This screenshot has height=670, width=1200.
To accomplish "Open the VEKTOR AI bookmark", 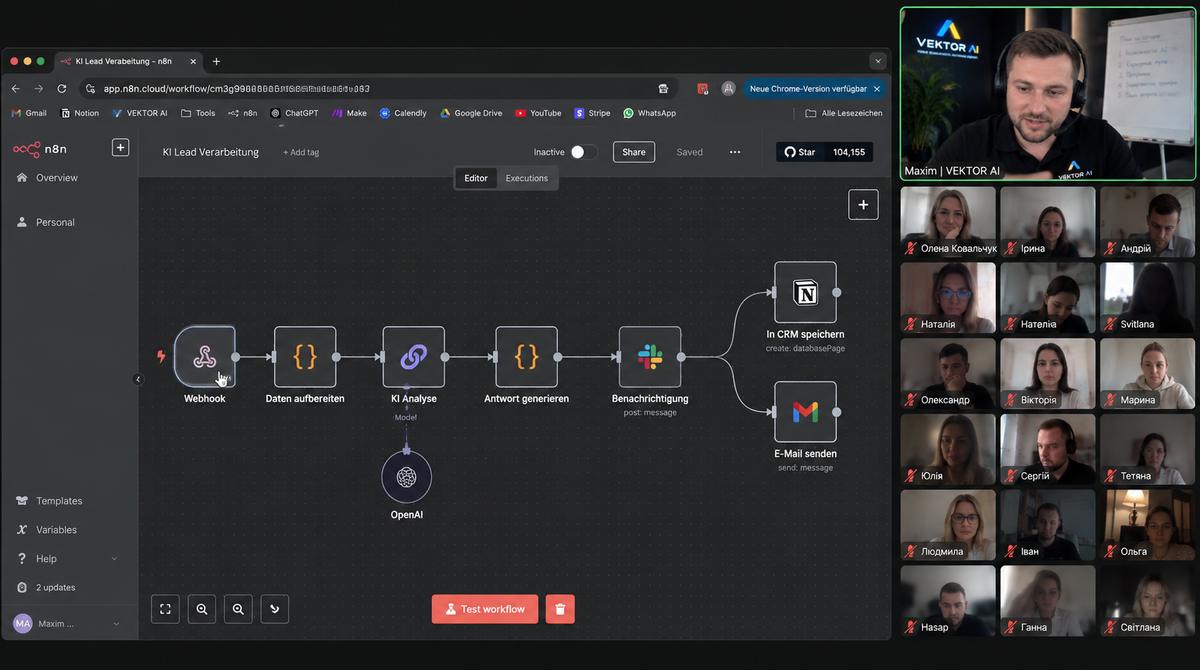I will click(140, 113).
